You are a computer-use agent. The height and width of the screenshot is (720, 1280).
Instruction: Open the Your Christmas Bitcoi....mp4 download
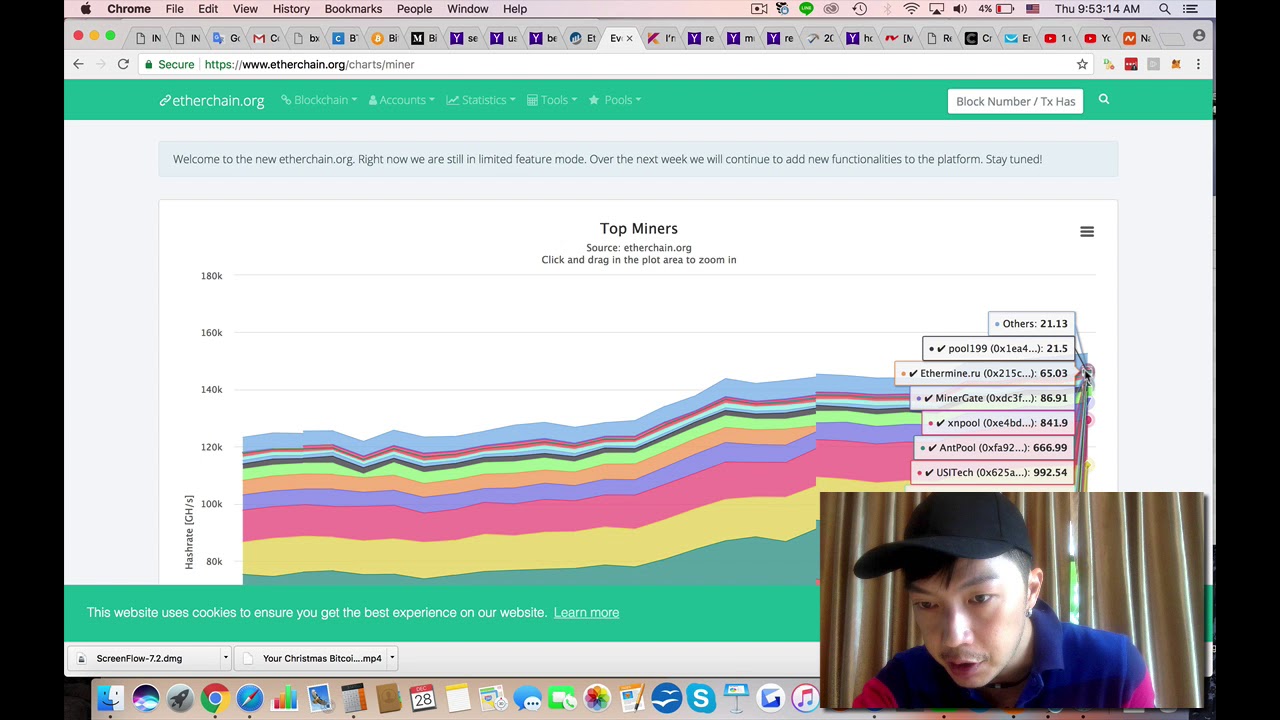pos(312,658)
